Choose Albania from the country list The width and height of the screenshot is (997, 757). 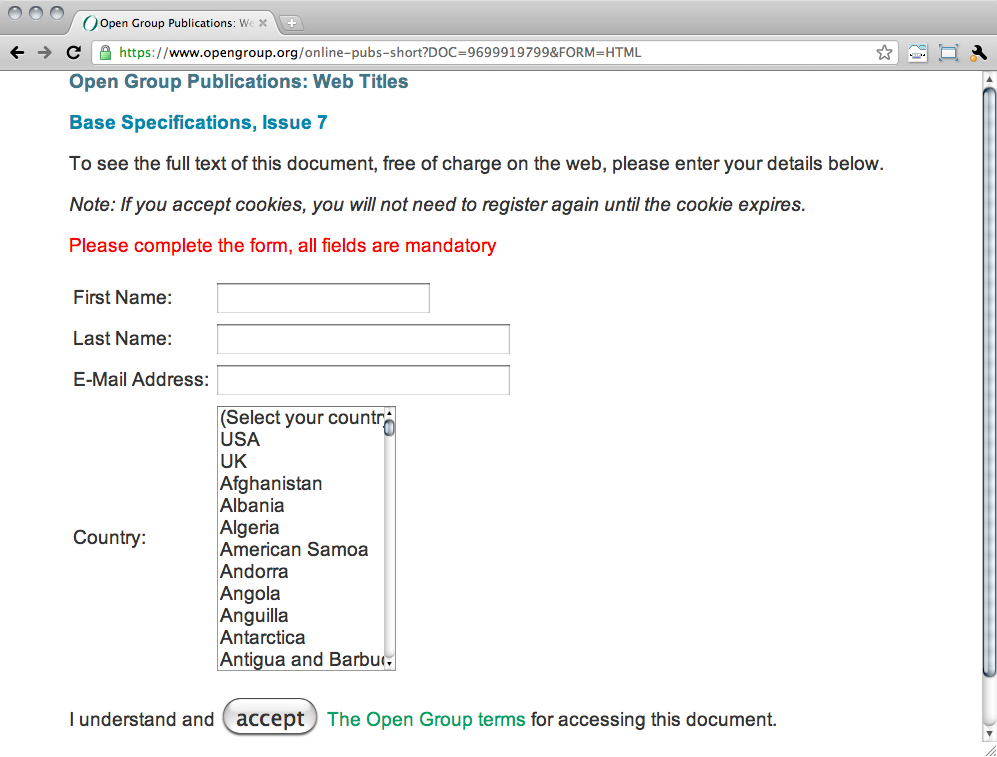click(252, 506)
